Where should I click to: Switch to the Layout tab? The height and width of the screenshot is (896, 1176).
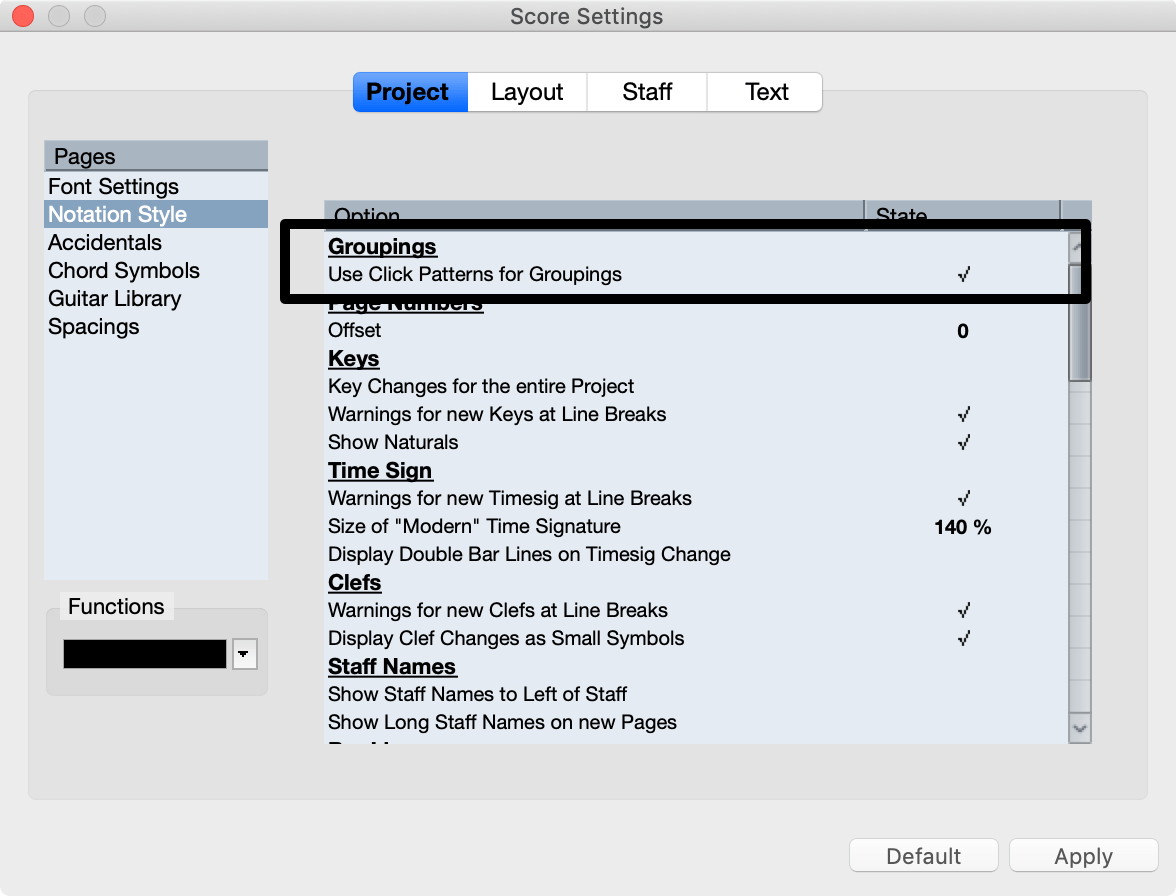[527, 92]
